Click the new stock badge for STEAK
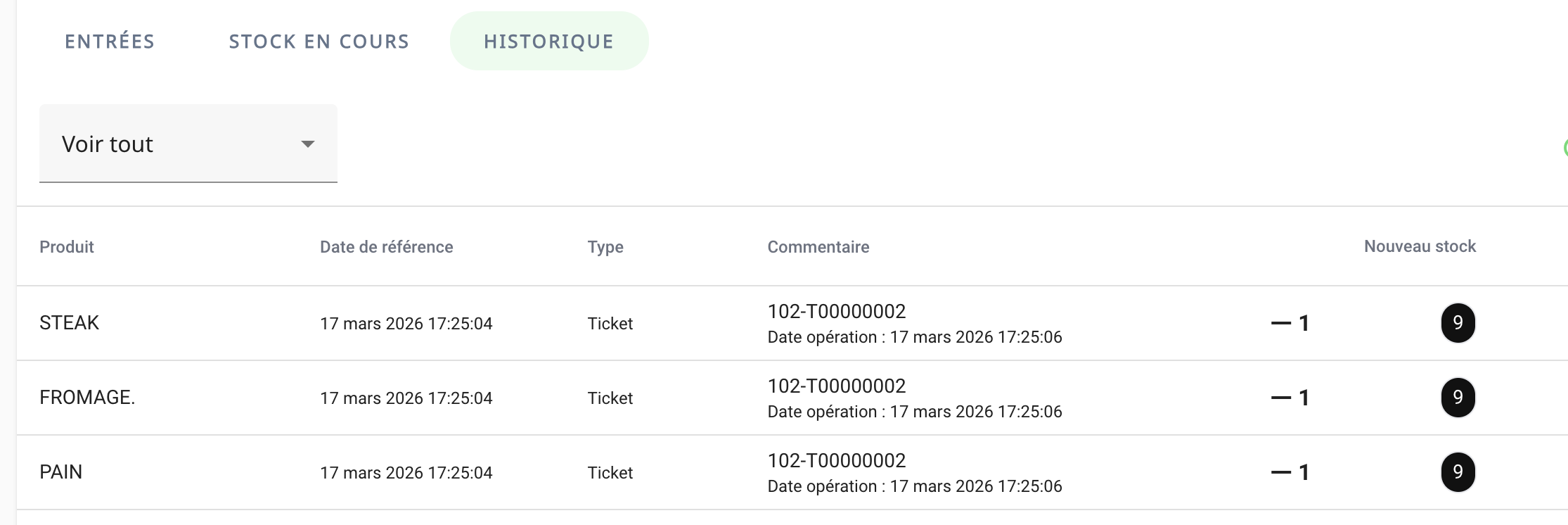 click(x=1458, y=323)
